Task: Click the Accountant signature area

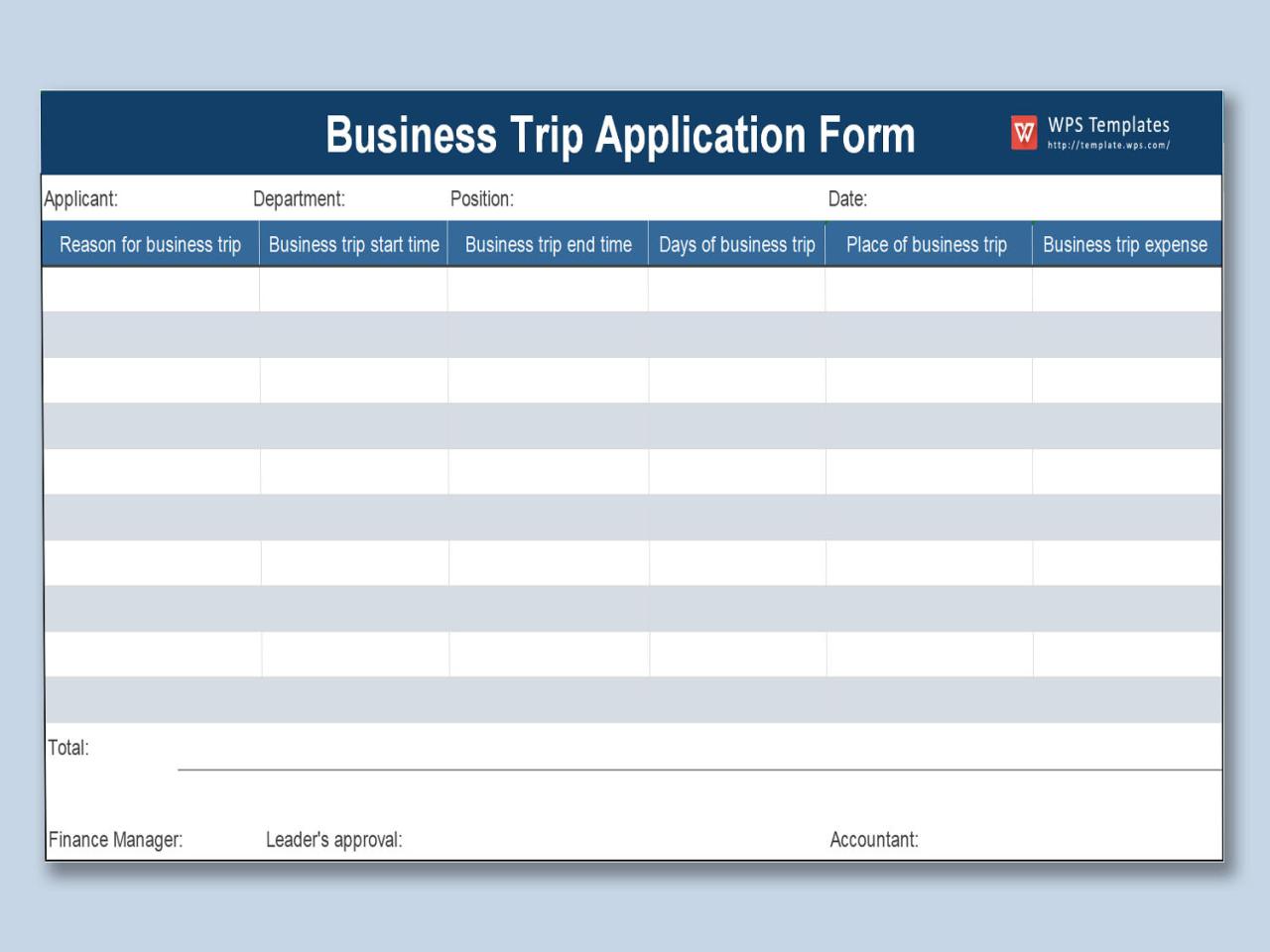Action: point(874,839)
